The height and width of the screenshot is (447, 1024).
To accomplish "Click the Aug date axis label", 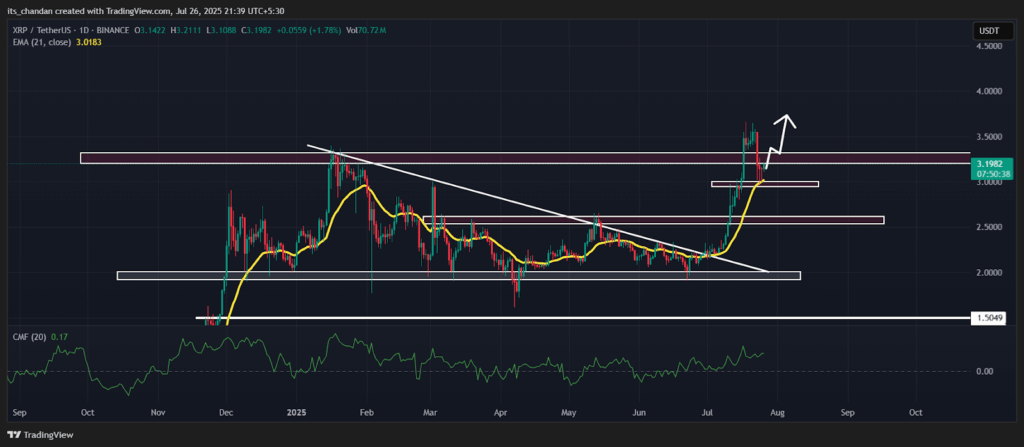I will click(777, 413).
